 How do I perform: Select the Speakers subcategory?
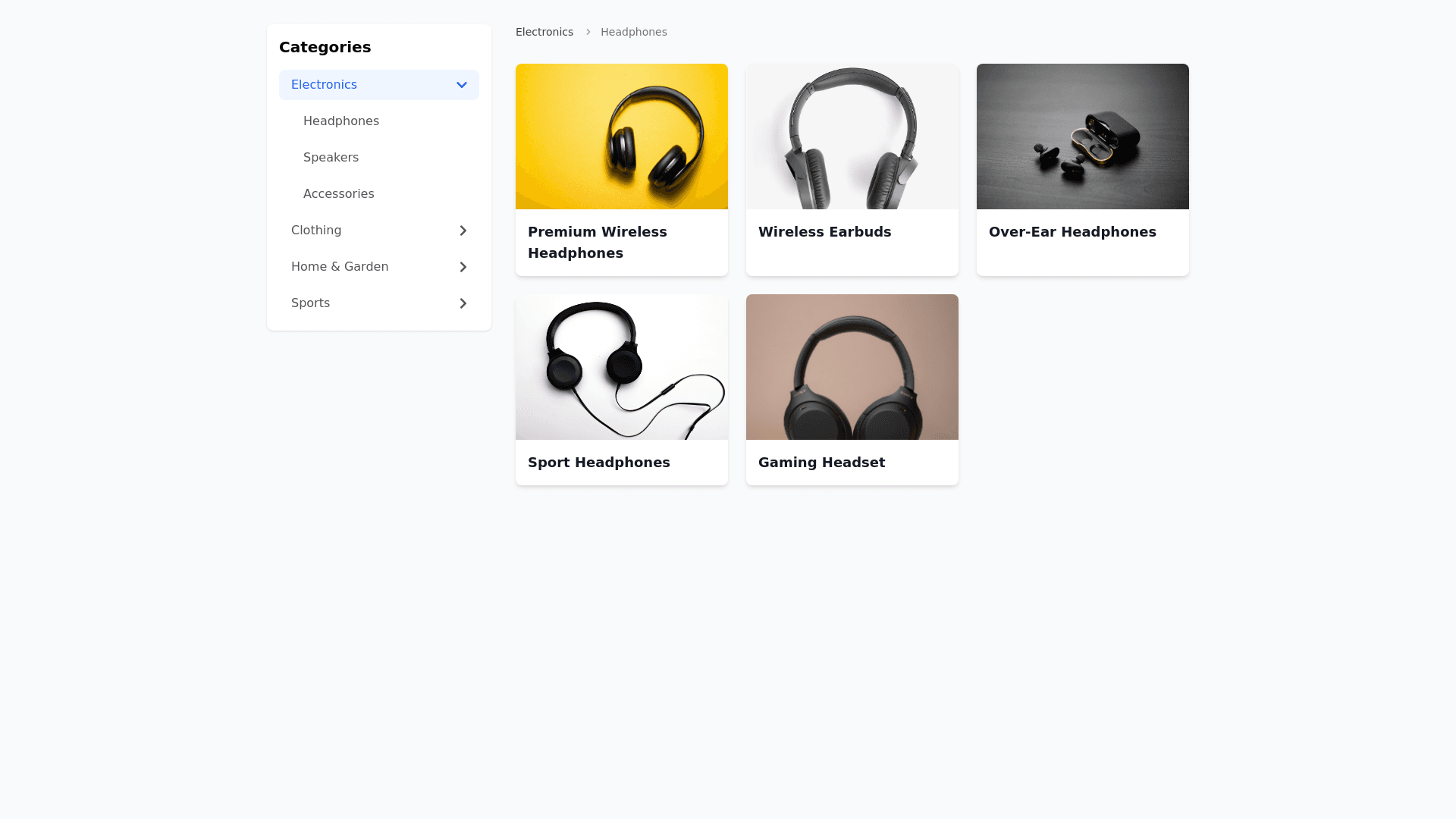click(x=331, y=157)
